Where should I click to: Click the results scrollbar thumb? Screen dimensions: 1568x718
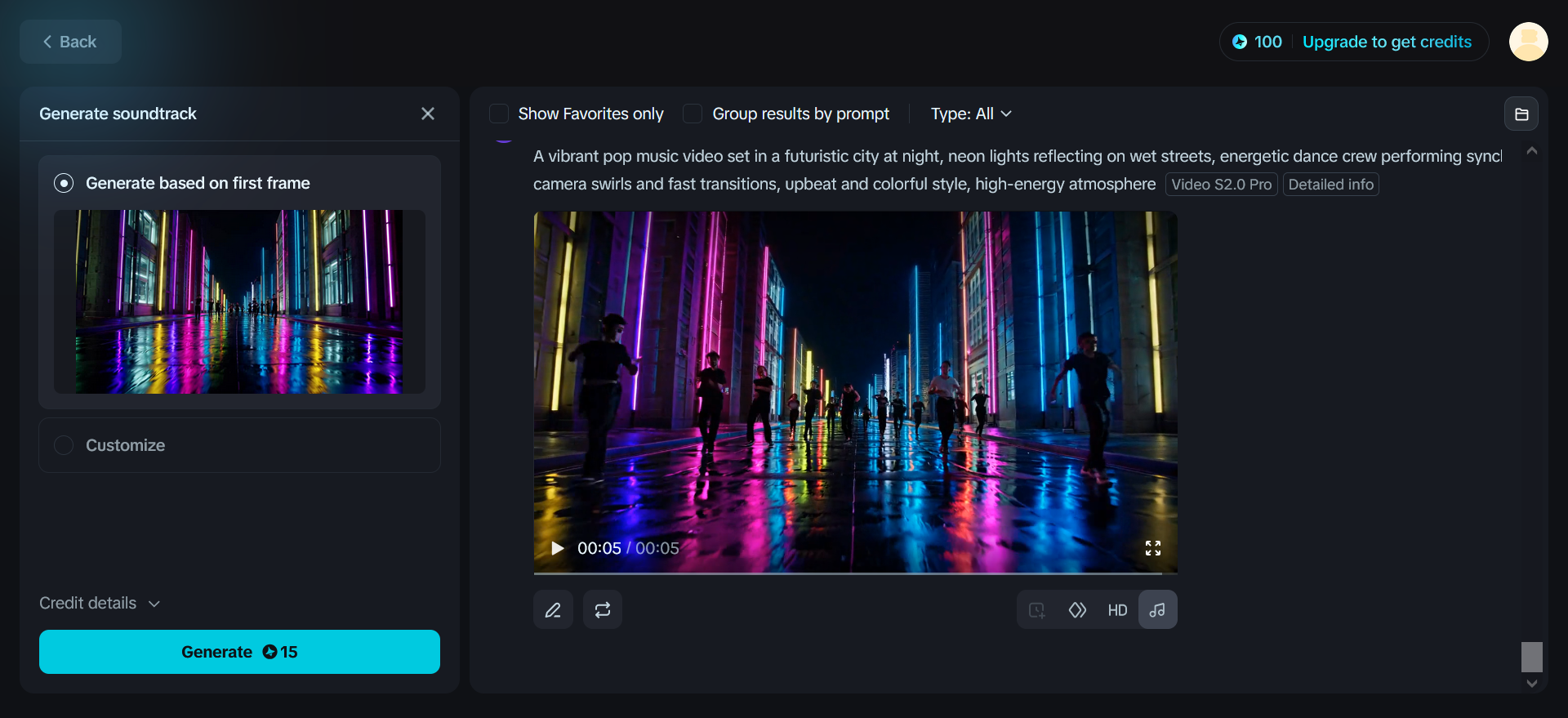1532,657
